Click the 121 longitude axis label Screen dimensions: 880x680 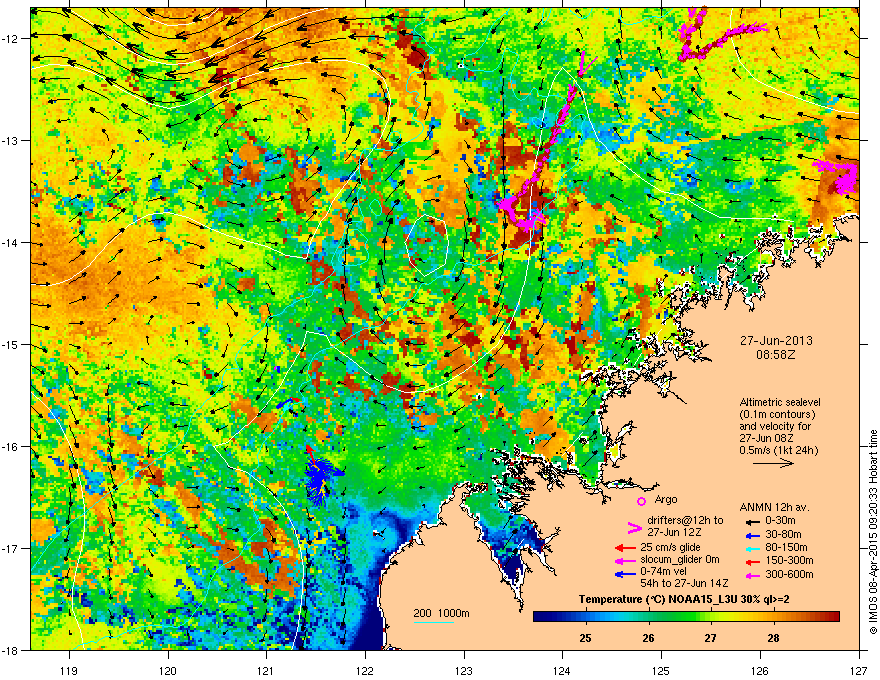(x=266, y=670)
